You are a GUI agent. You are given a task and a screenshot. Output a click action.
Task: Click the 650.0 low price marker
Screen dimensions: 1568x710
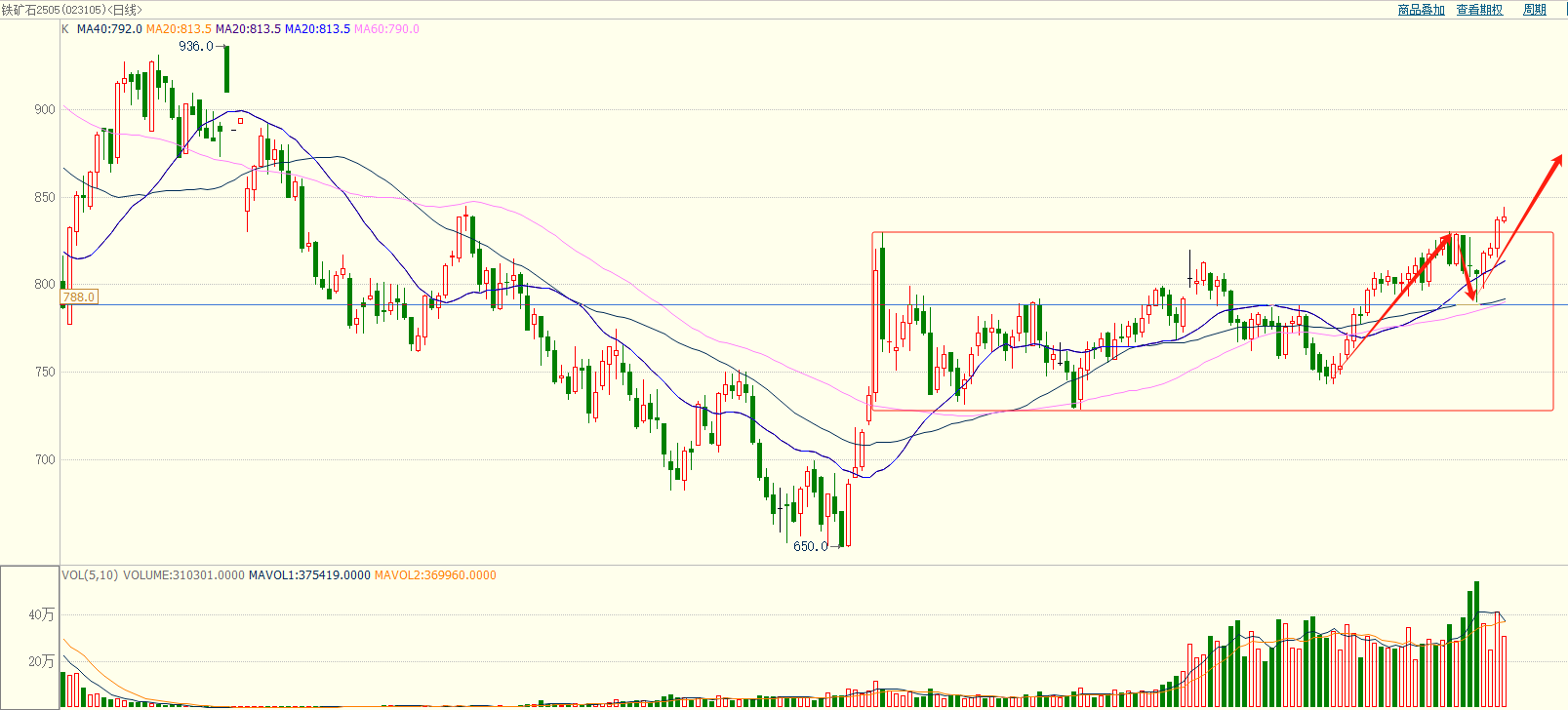tap(810, 546)
